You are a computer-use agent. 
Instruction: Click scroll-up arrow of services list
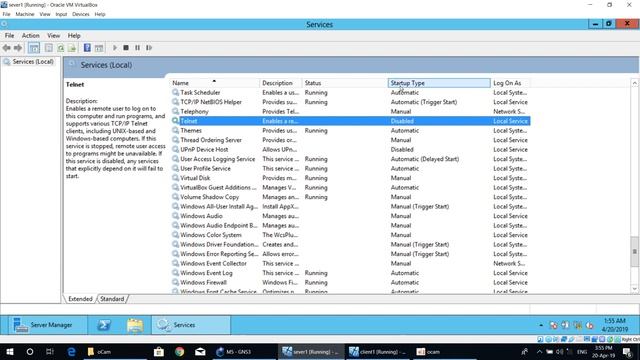point(634,83)
